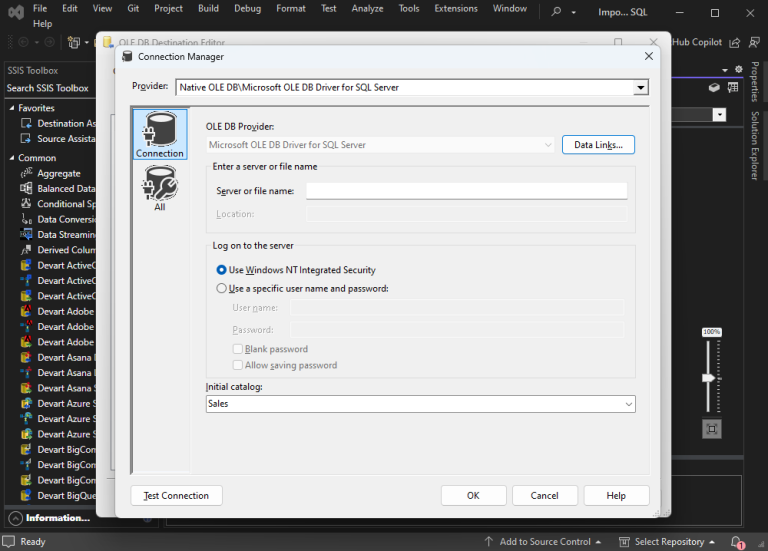The height and width of the screenshot is (551, 768).
Task: Select Use Windows NT Integrated Security
Action: (x=222, y=270)
